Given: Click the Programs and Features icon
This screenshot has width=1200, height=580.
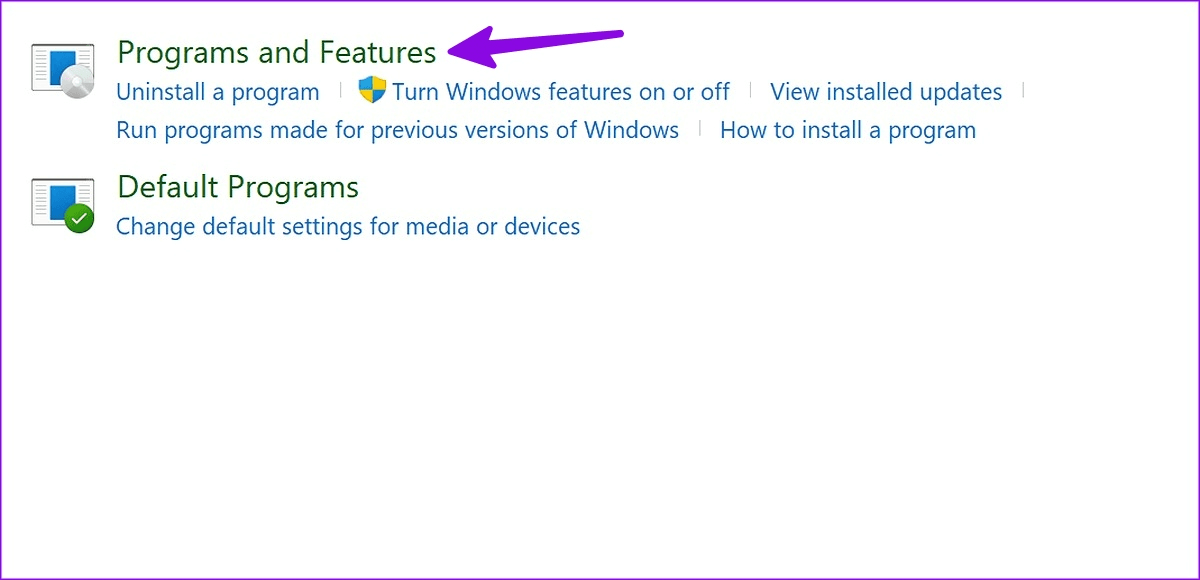Looking at the screenshot, I should coord(62,69).
